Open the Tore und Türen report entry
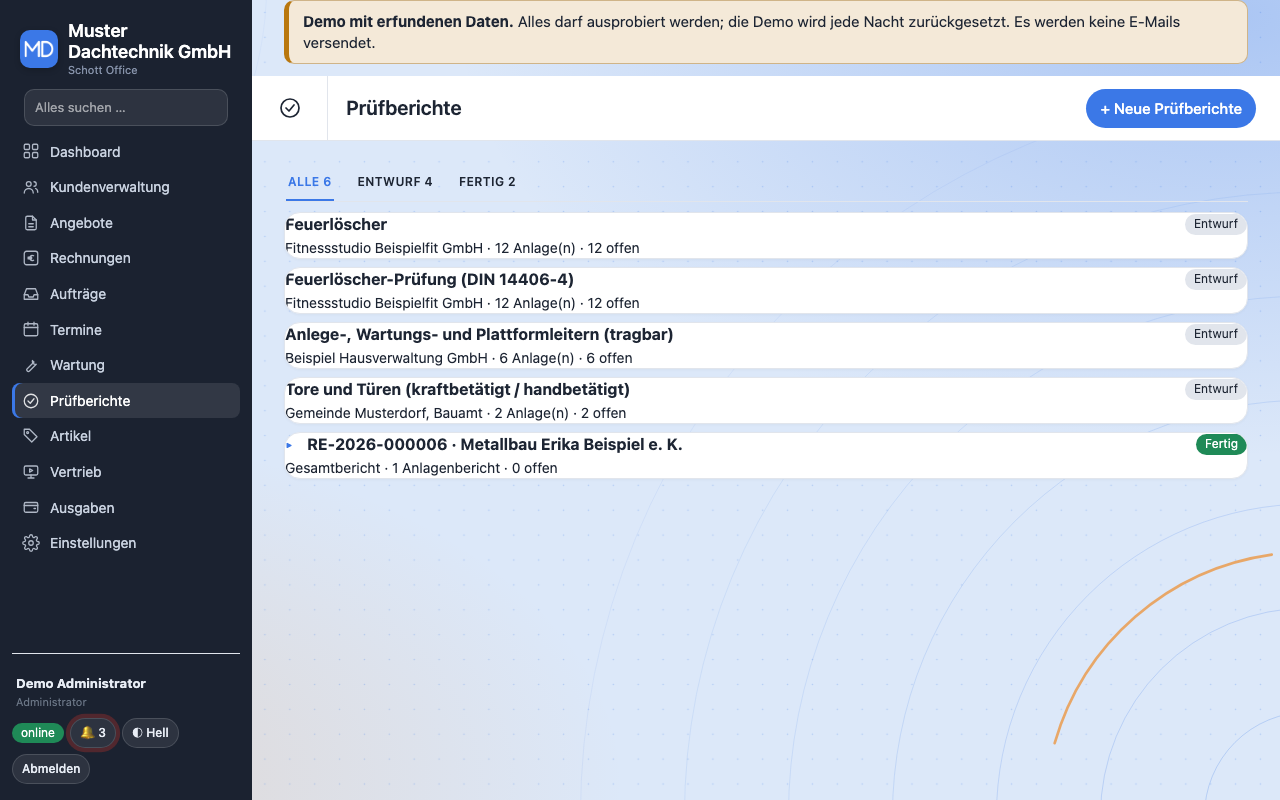The height and width of the screenshot is (800, 1280). point(766,400)
